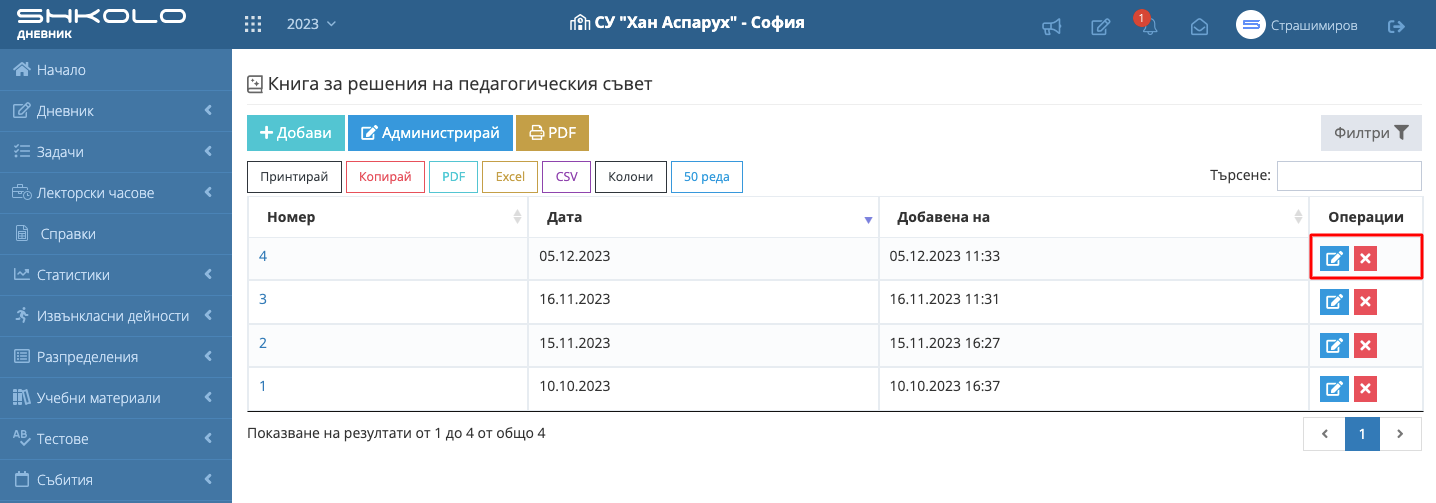Delete decision record number 1
Image resolution: width=1436 pixels, height=503 pixels.
(x=1365, y=389)
